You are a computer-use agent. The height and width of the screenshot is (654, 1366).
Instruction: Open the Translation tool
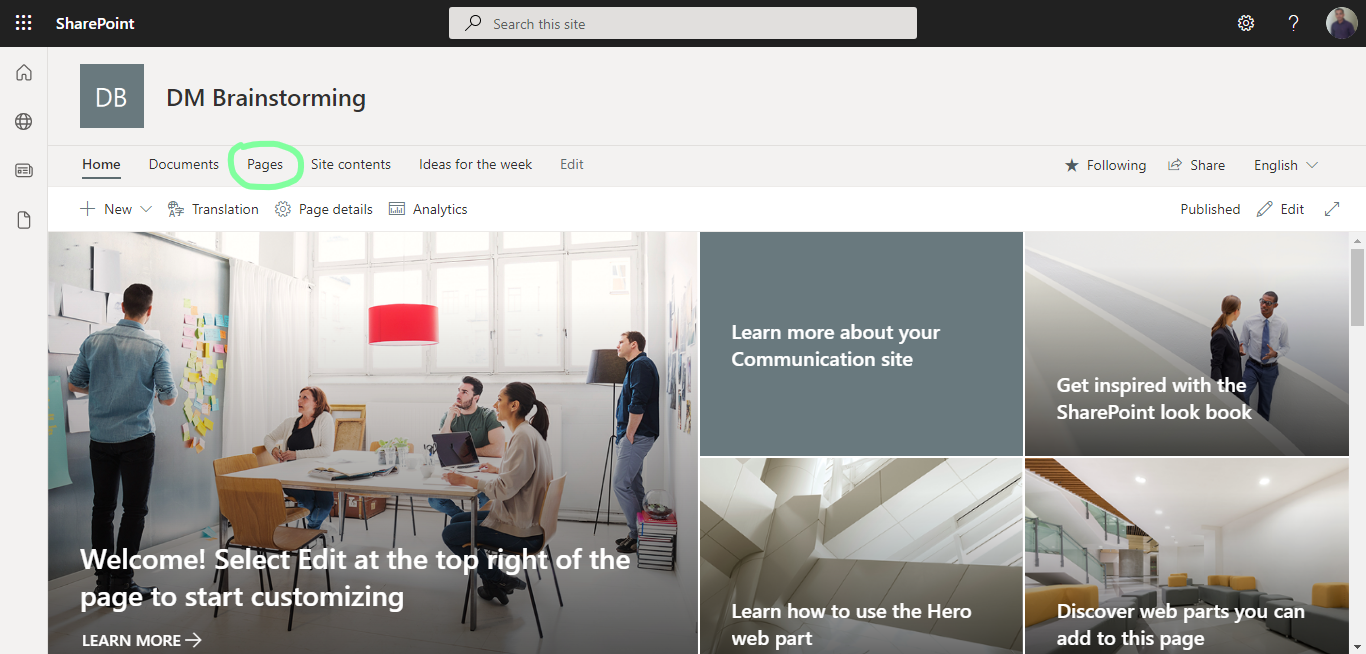[x=213, y=209]
